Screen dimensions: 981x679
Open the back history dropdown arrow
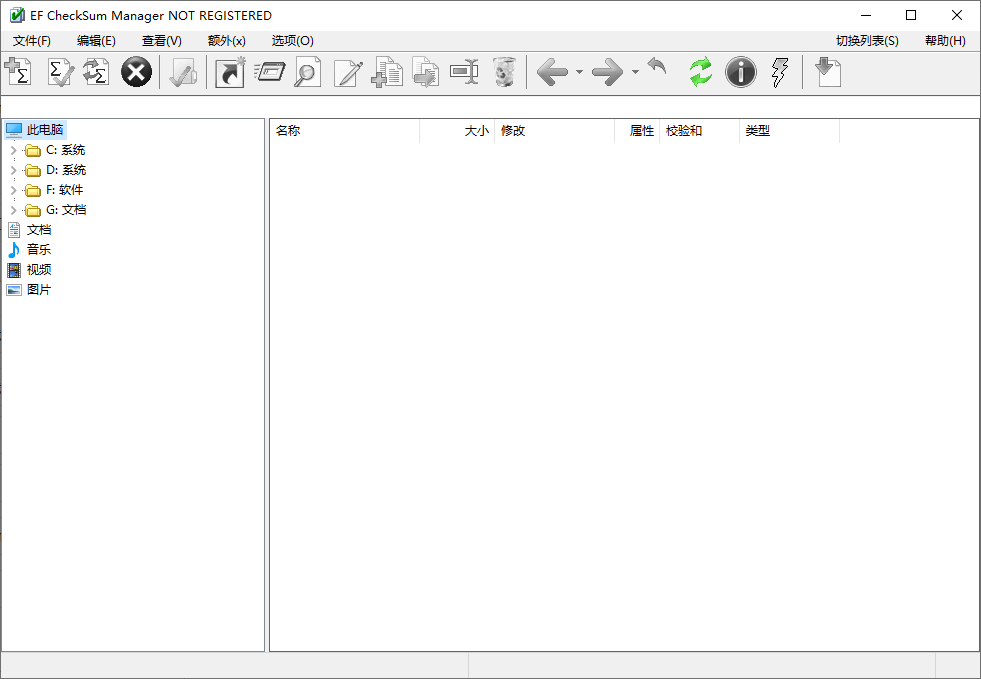pyautogui.click(x=579, y=72)
